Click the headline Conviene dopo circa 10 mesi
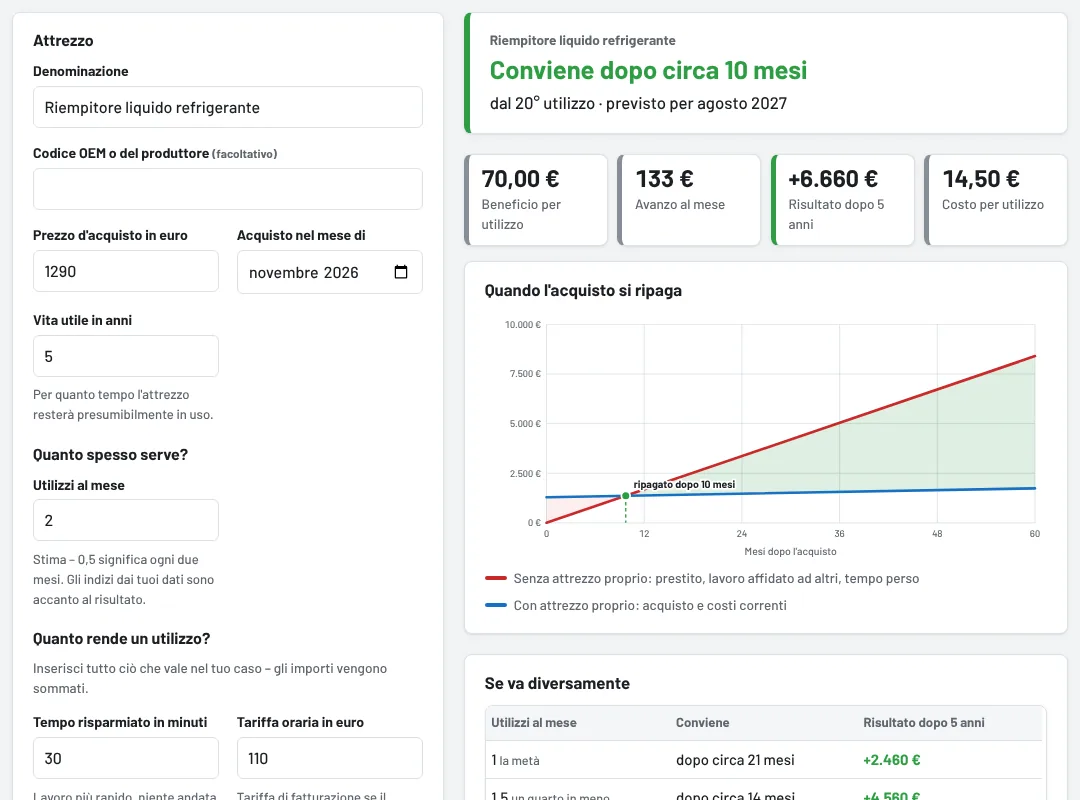Viewport: 1080px width, 800px height. click(648, 70)
